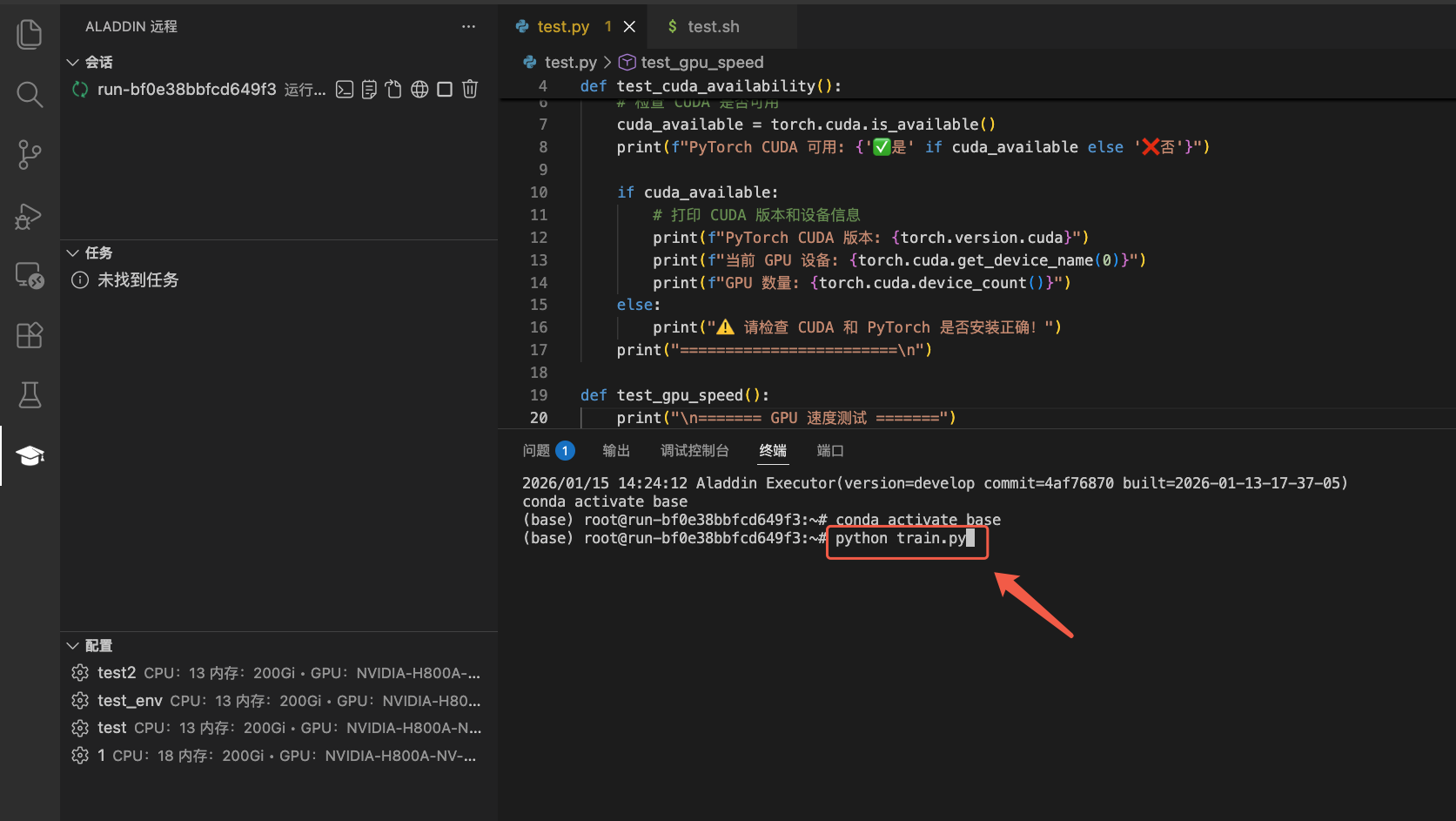The image size is (1456, 821).
Task: Open Run and Debug view
Action: point(30,216)
